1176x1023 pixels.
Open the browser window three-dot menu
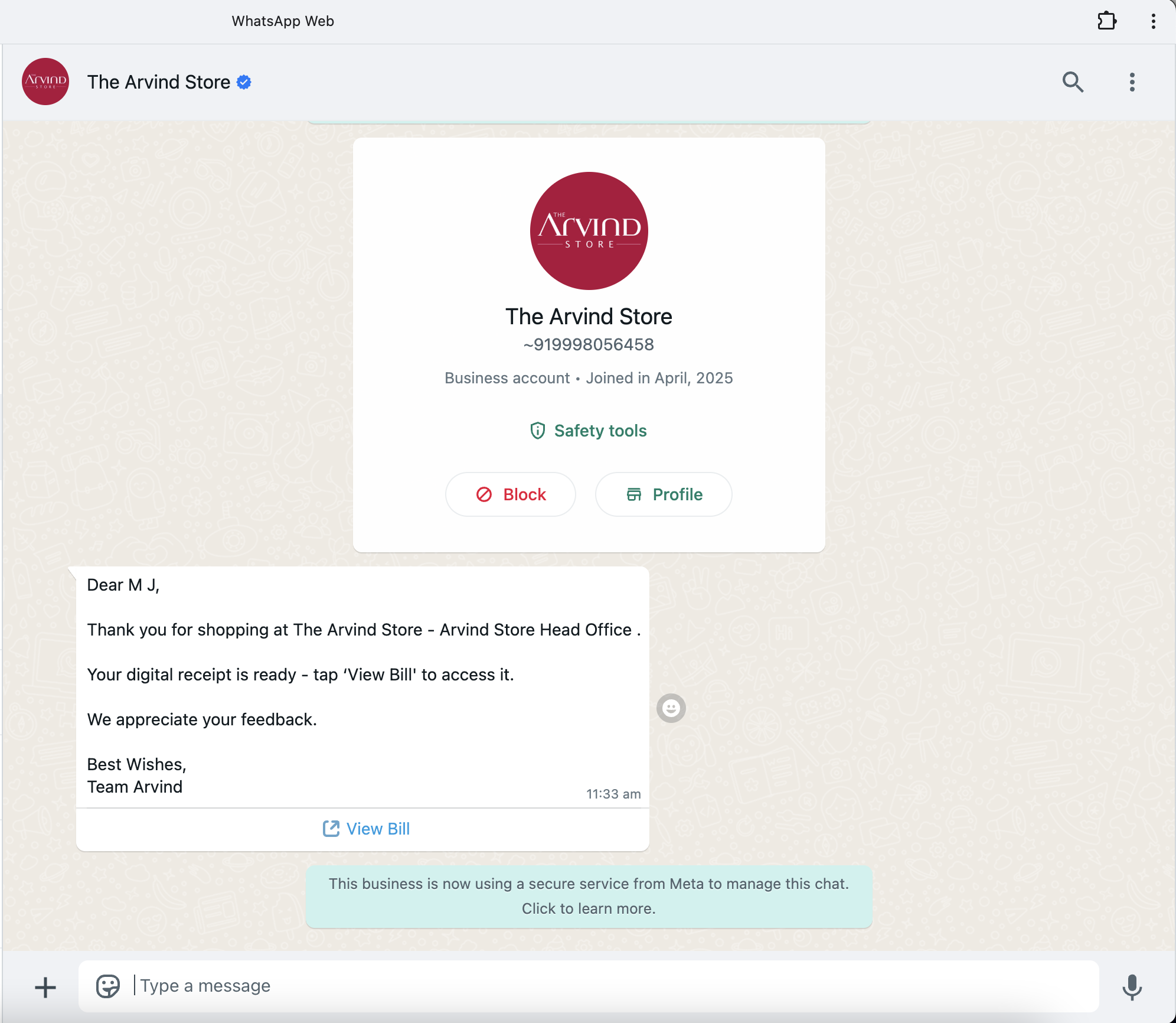(1153, 21)
